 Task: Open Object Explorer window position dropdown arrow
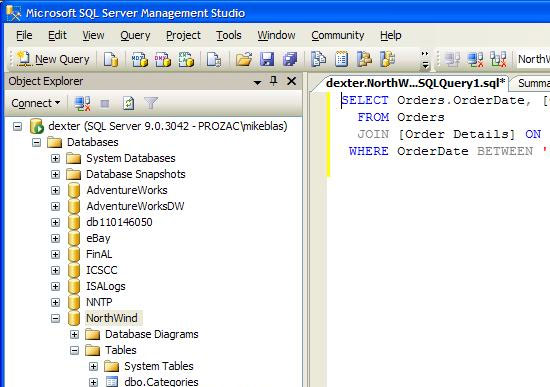pyautogui.click(x=257, y=82)
